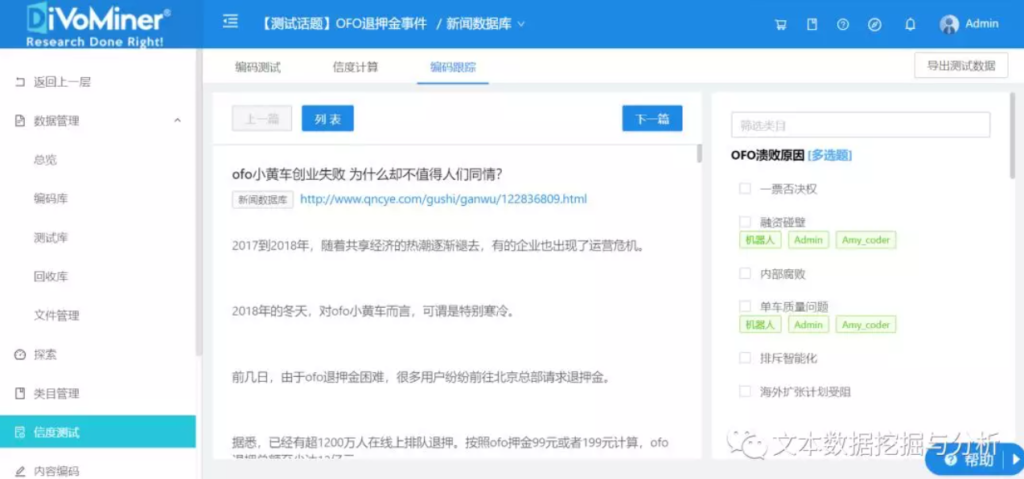Open 文件管理 in the sidebar
1024x479 pixels.
(x=56, y=316)
